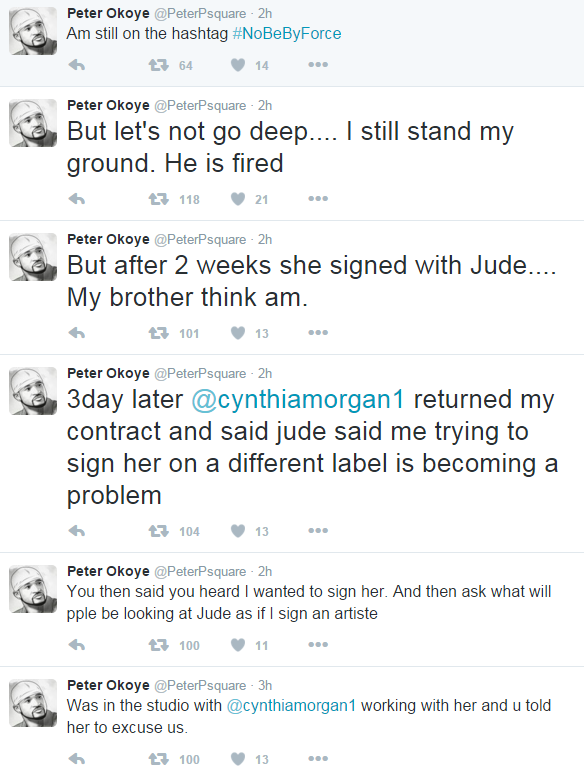Screen dimensions: 584x770
Task: Reply to the 'Was in the studio' tweet
Action: [x=77, y=759]
